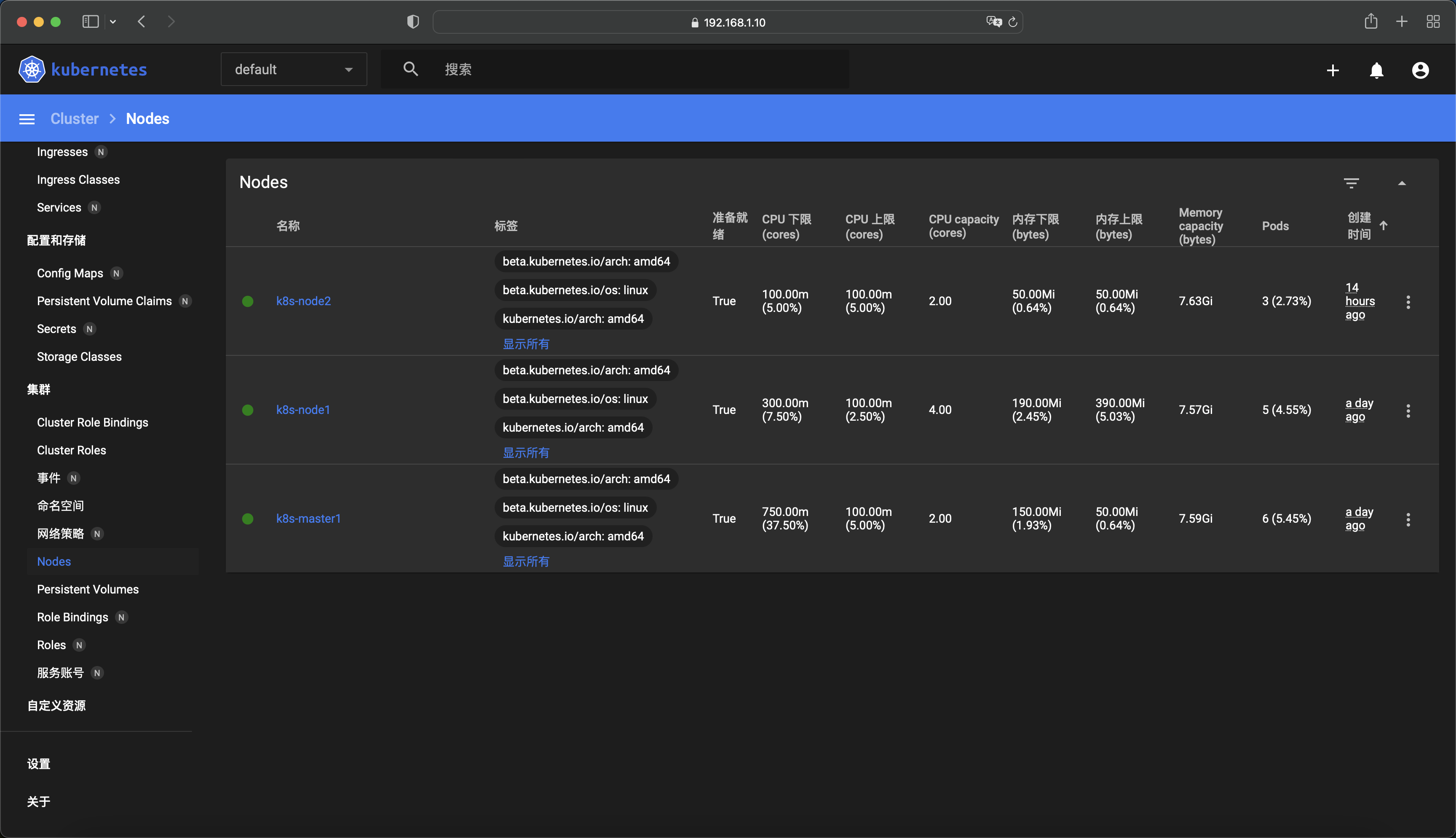Click the green status dot of k8s-master1
This screenshot has width=1456, height=838.
pos(248,518)
